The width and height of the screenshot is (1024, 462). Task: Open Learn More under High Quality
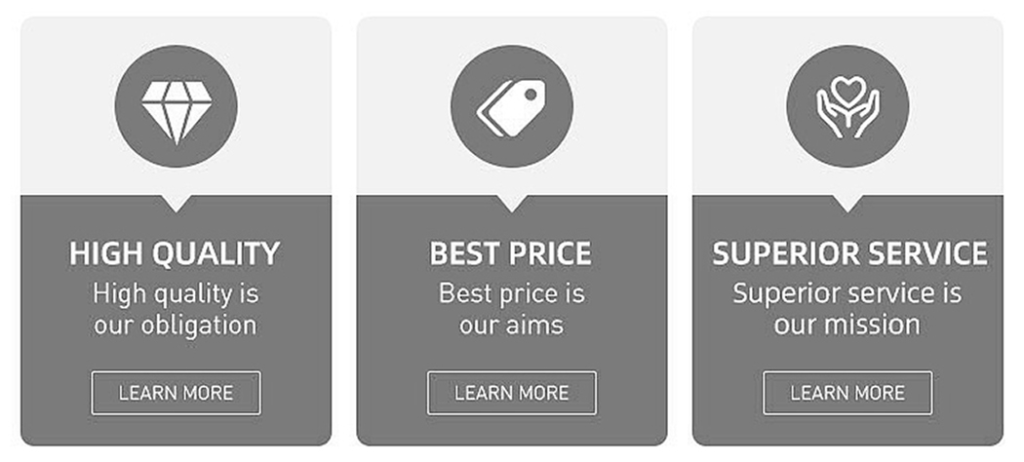tap(176, 393)
